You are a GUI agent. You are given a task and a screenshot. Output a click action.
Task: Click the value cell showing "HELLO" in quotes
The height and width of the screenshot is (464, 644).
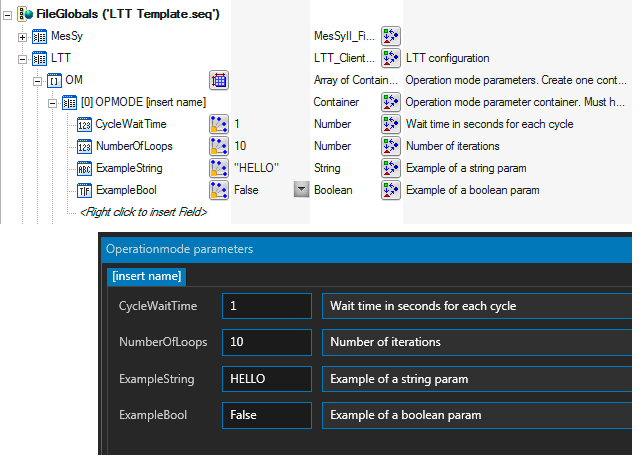coord(256,168)
